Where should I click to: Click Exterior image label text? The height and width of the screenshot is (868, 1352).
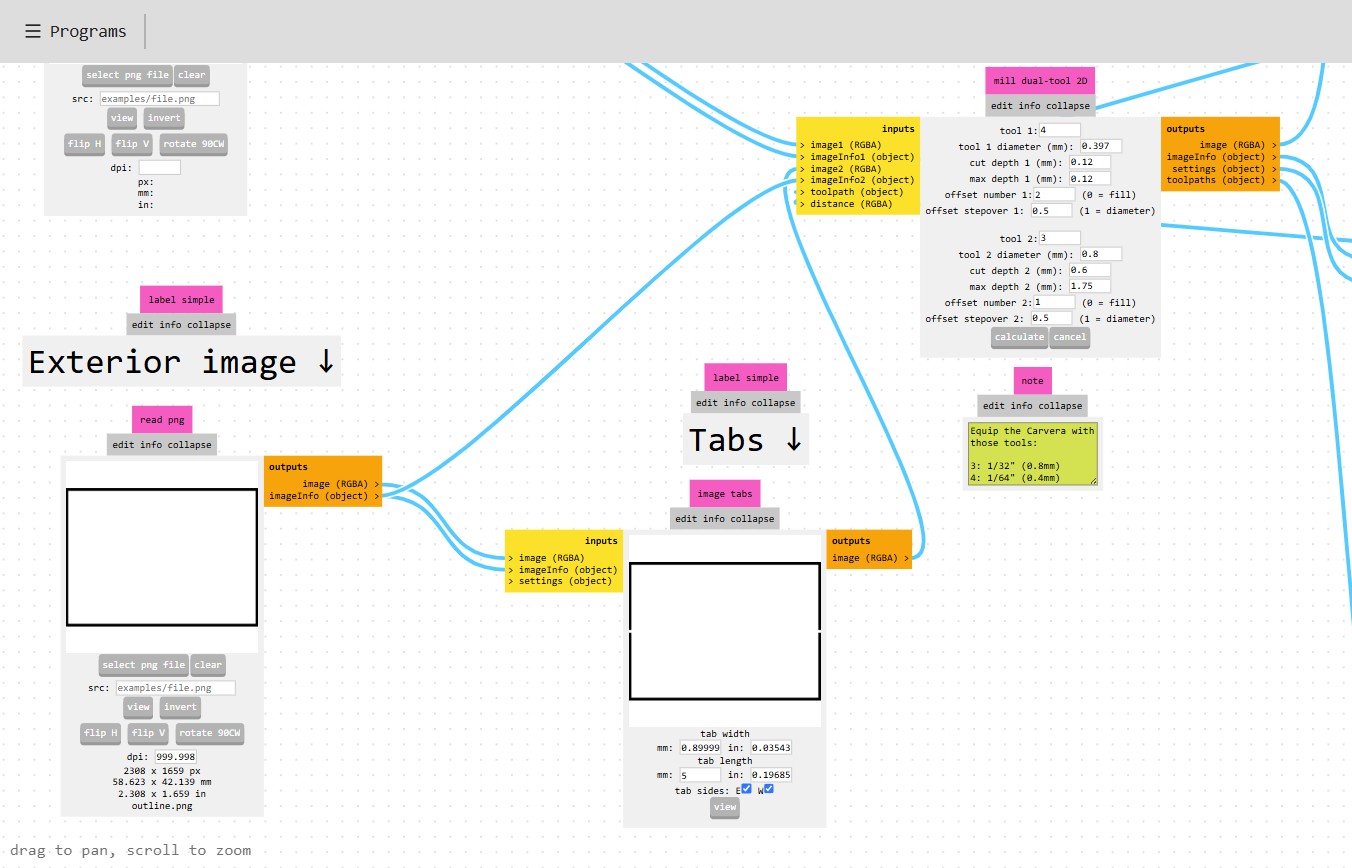182,362
